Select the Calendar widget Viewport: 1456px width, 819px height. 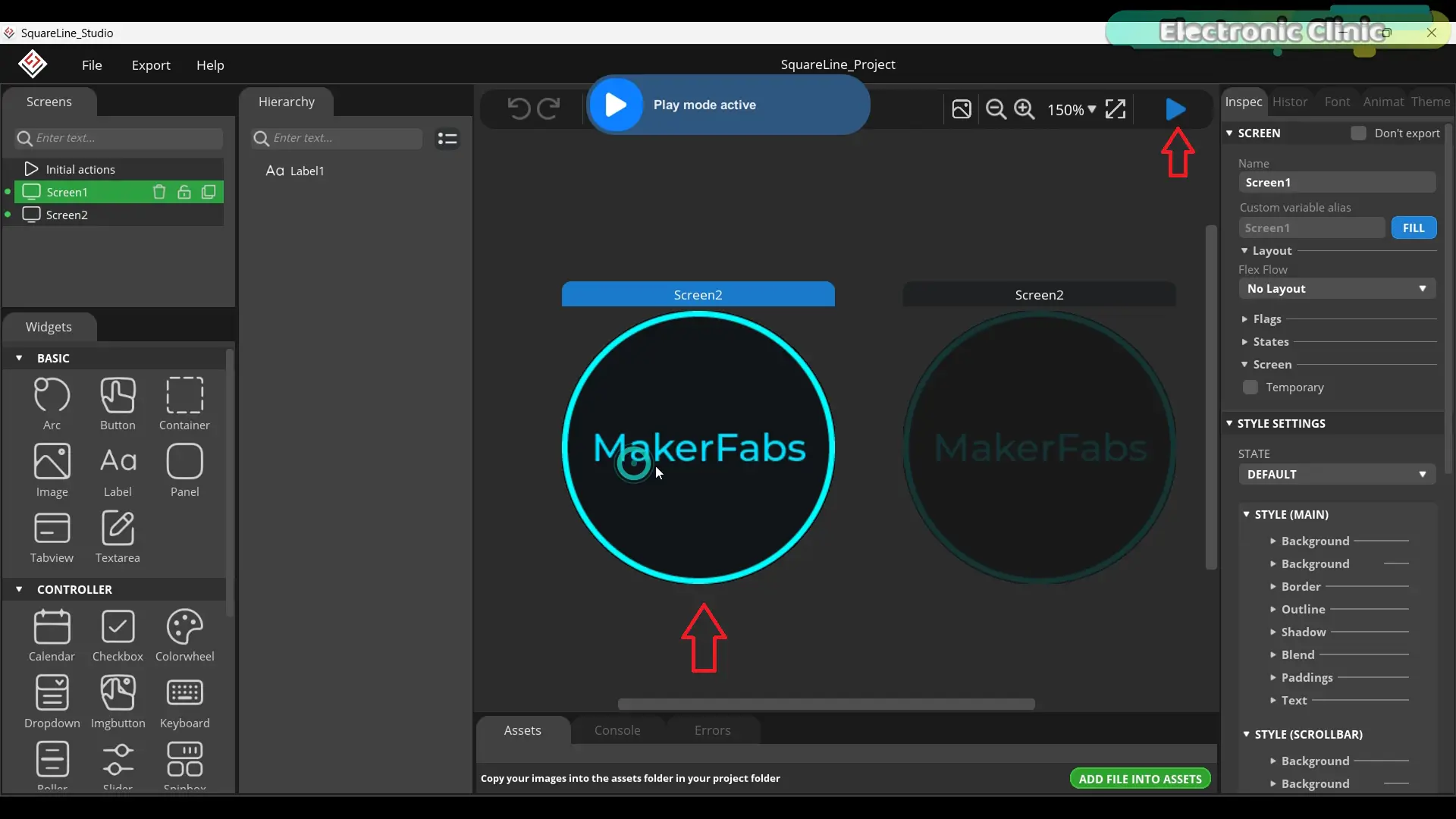pyautogui.click(x=52, y=635)
